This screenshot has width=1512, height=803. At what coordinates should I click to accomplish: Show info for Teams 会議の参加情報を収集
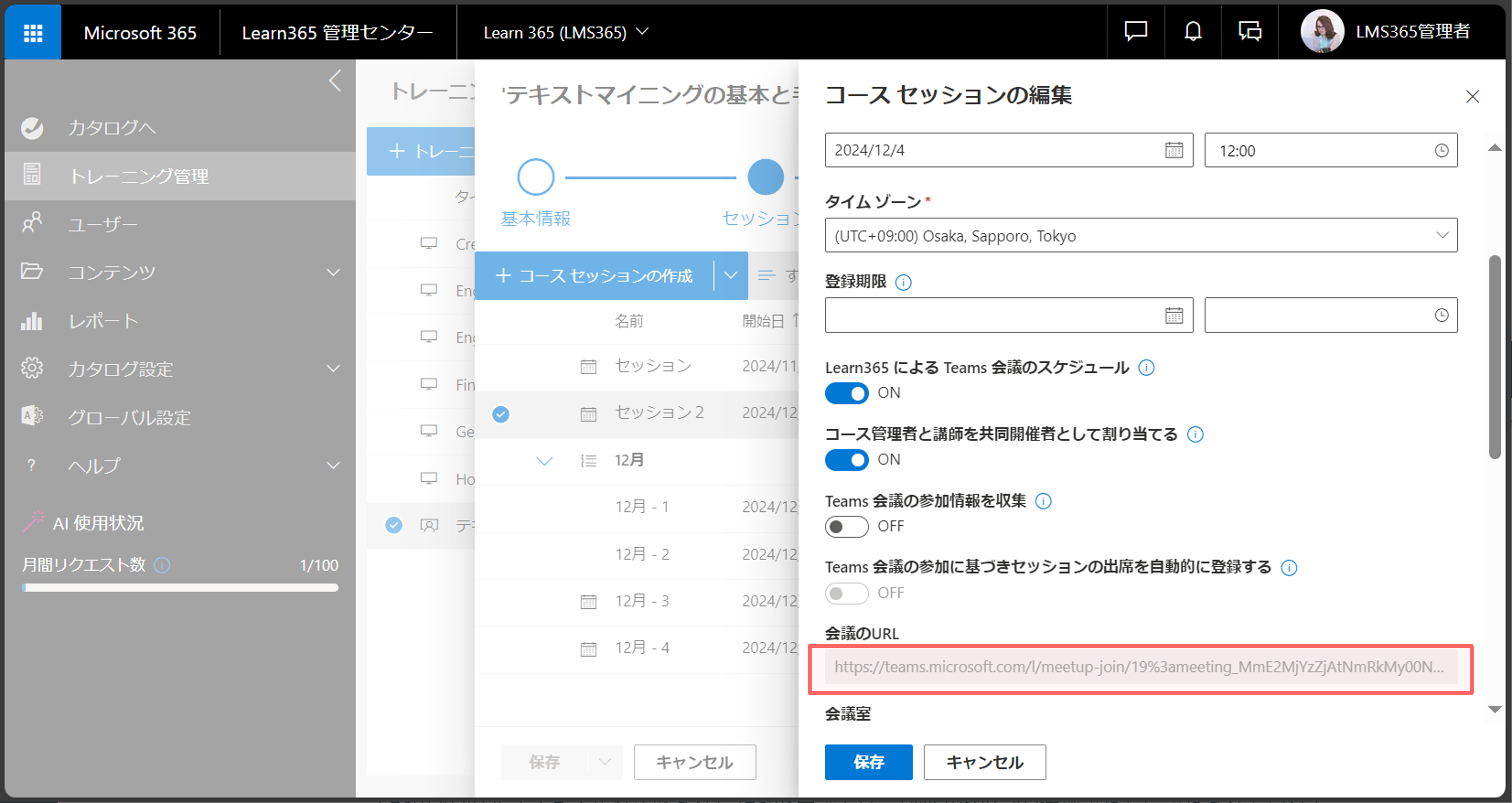1043,501
